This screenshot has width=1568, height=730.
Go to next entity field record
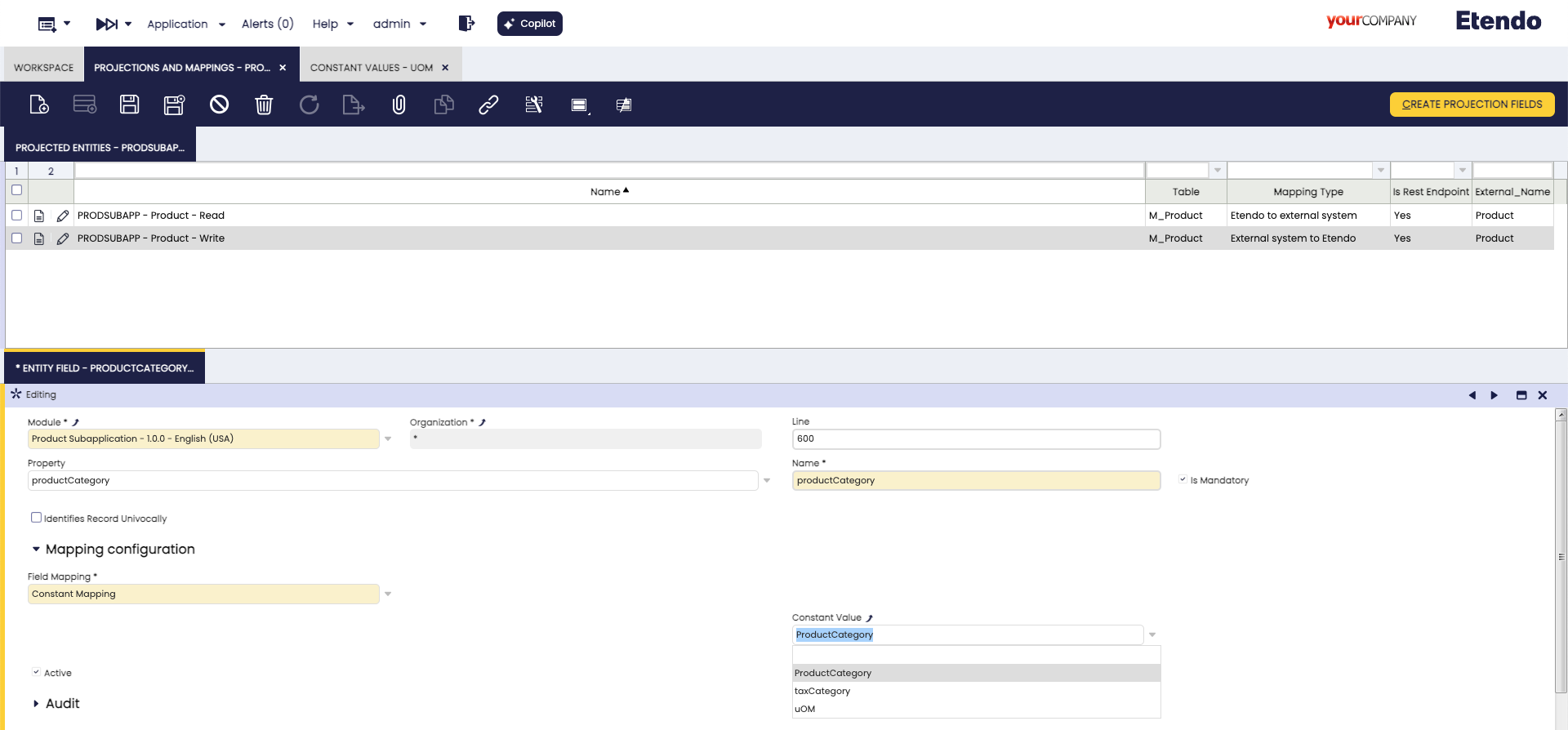click(1494, 395)
